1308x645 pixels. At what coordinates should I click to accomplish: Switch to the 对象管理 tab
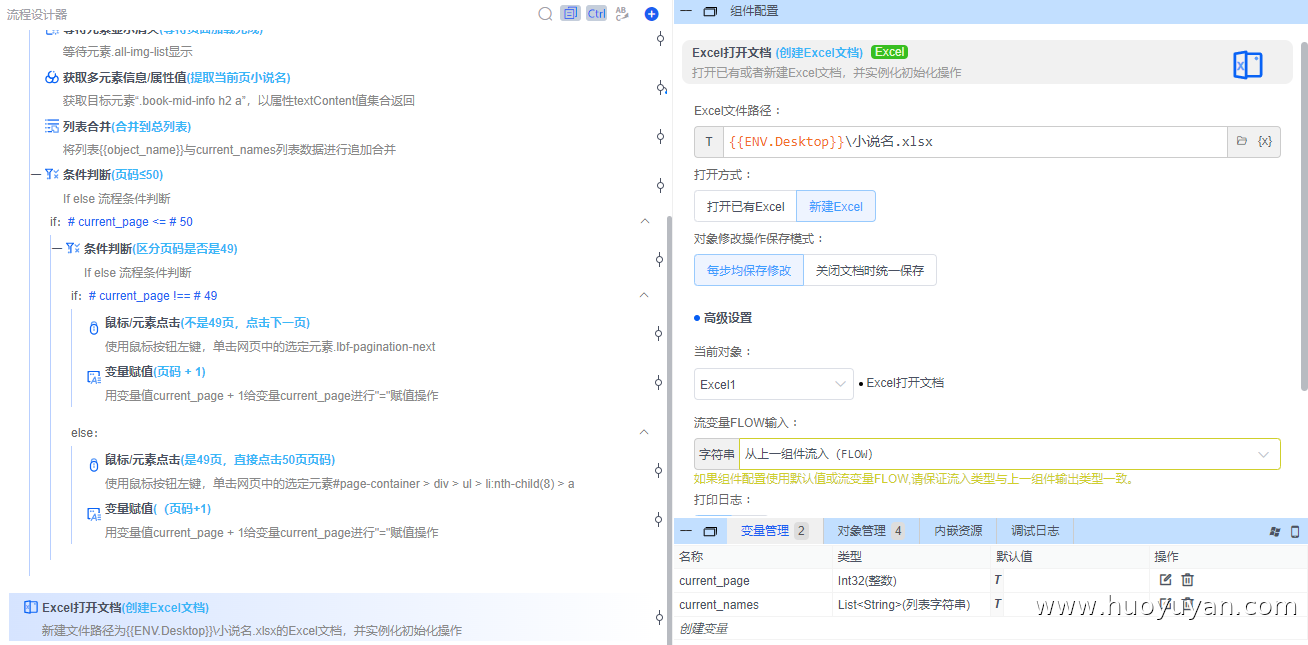pyautogui.click(x=870, y=531)
